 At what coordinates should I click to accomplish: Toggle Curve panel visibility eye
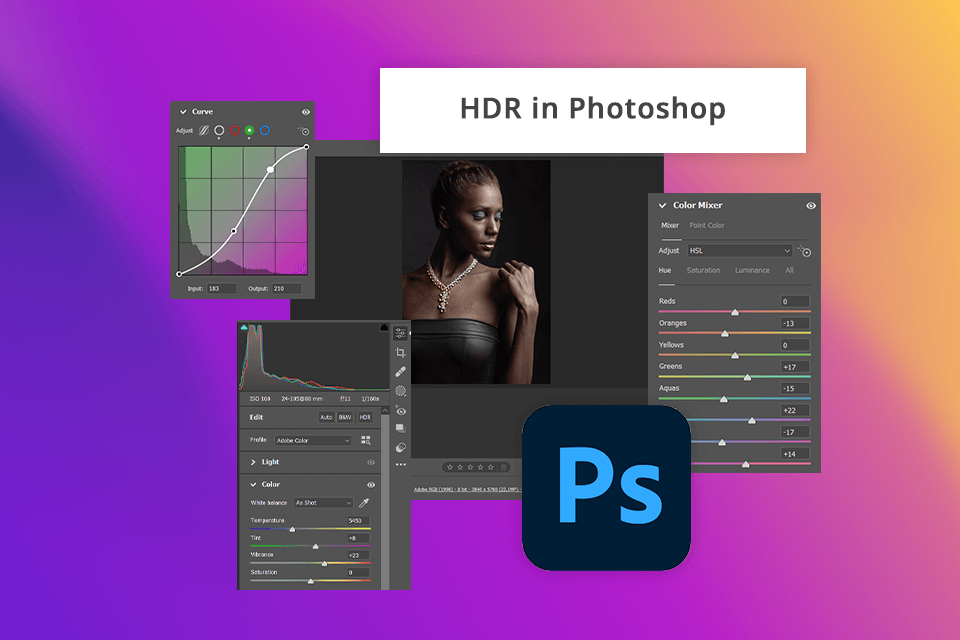306,112
